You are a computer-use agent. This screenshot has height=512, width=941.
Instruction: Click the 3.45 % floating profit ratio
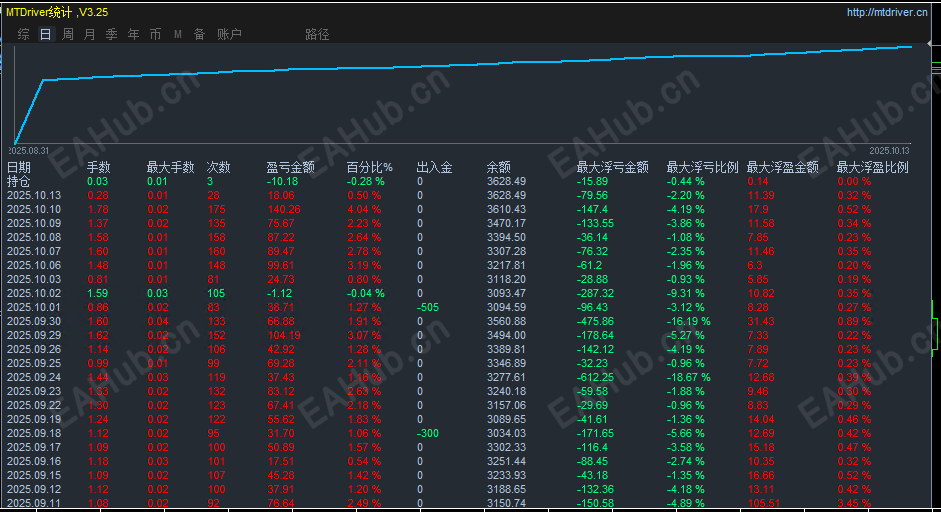854,504
